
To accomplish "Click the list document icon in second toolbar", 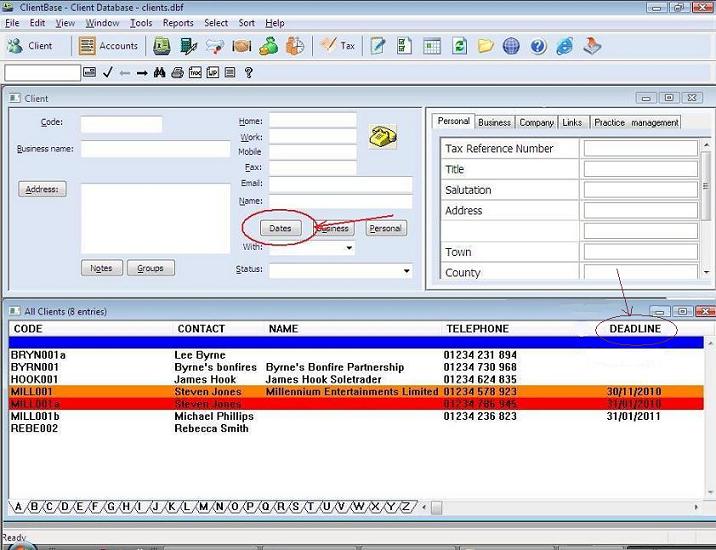I will pyautogui.click(x=230, y=72).
